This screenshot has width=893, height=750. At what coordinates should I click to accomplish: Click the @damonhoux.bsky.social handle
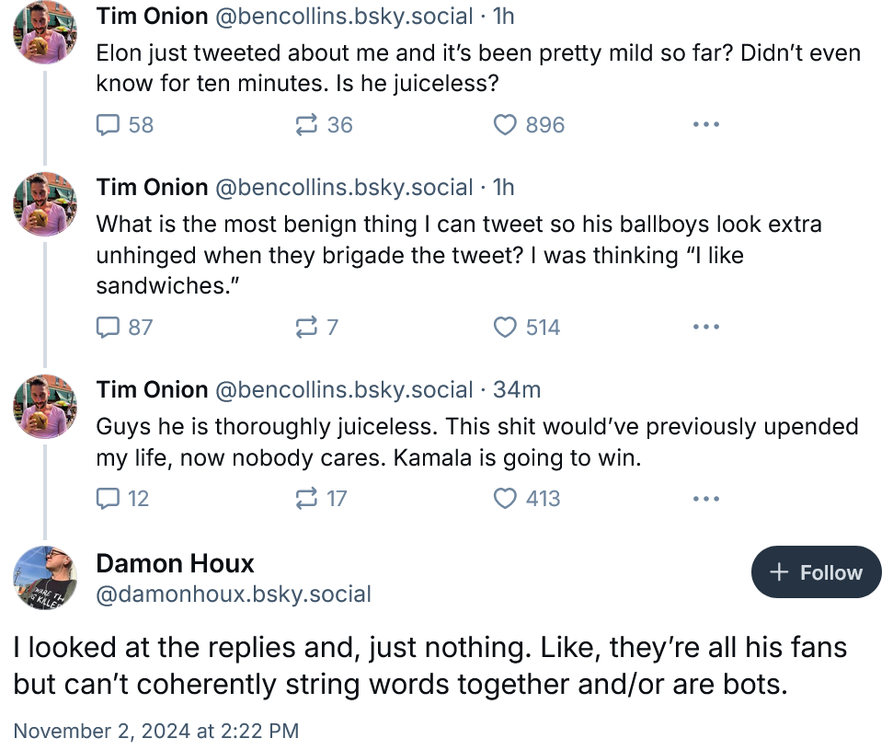point(233,594)
